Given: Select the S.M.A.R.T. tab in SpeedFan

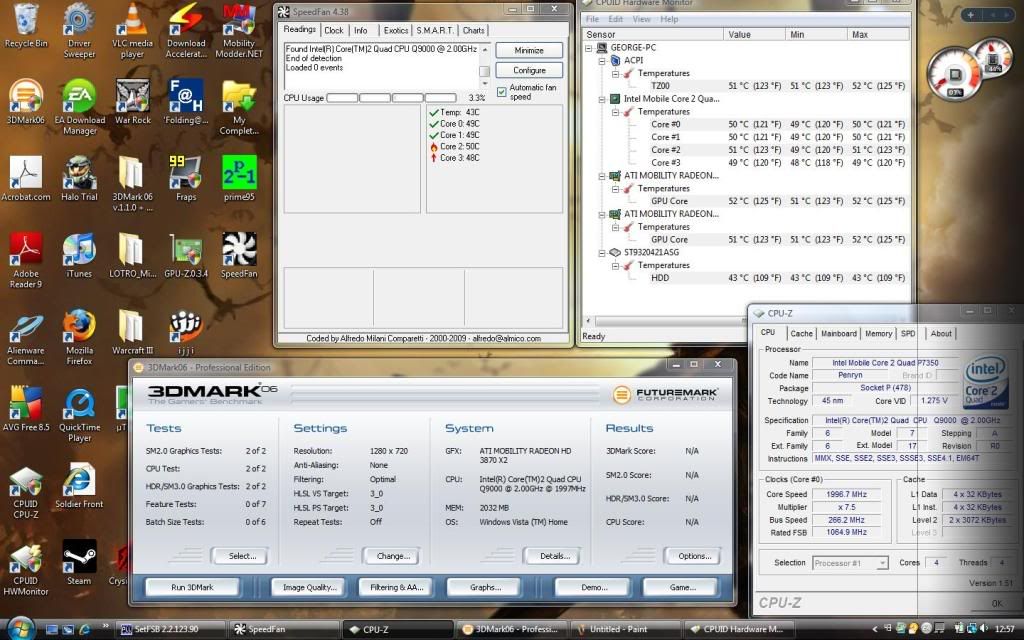Looking at the screenshot, I should click(435, 30).
